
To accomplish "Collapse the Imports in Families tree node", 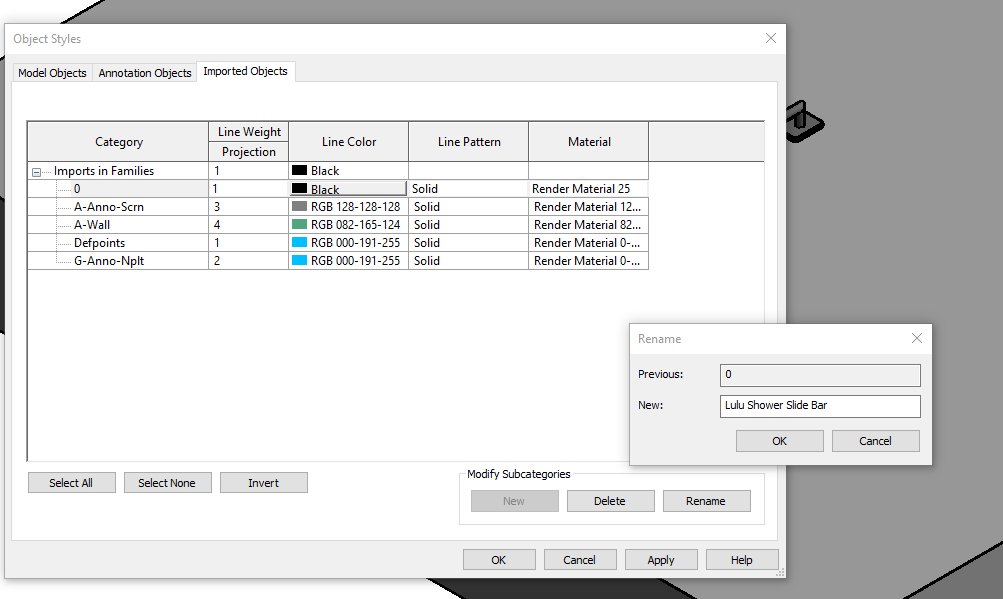I will point(36,172).
